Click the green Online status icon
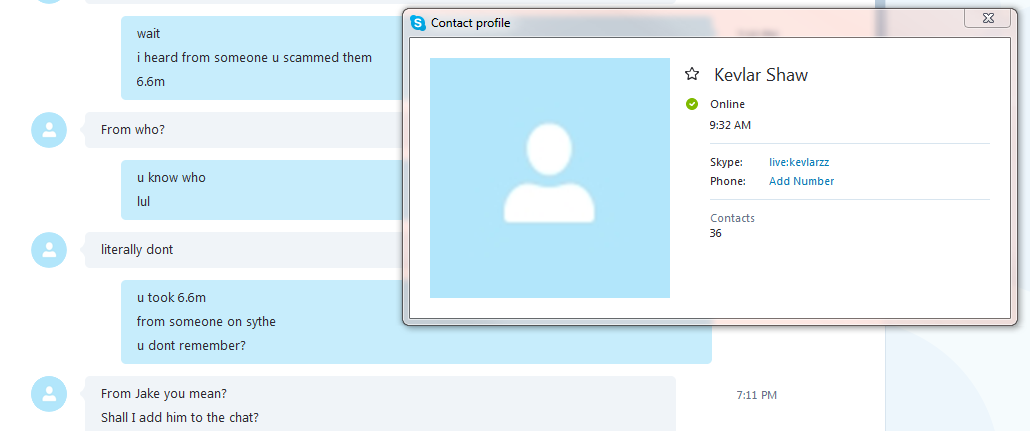 tap(692, 104)
